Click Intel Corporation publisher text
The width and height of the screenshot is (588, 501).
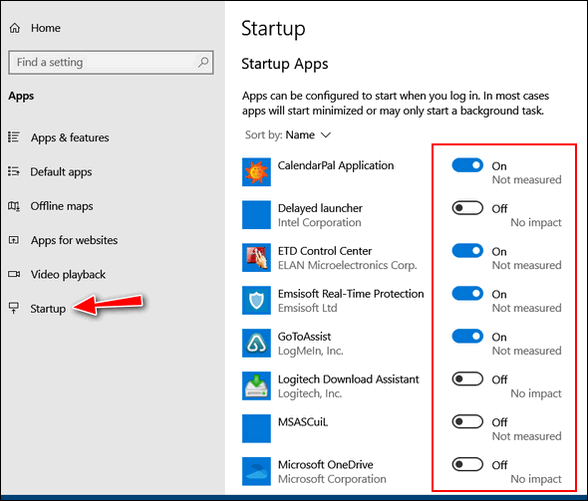[x=320, y=223]
